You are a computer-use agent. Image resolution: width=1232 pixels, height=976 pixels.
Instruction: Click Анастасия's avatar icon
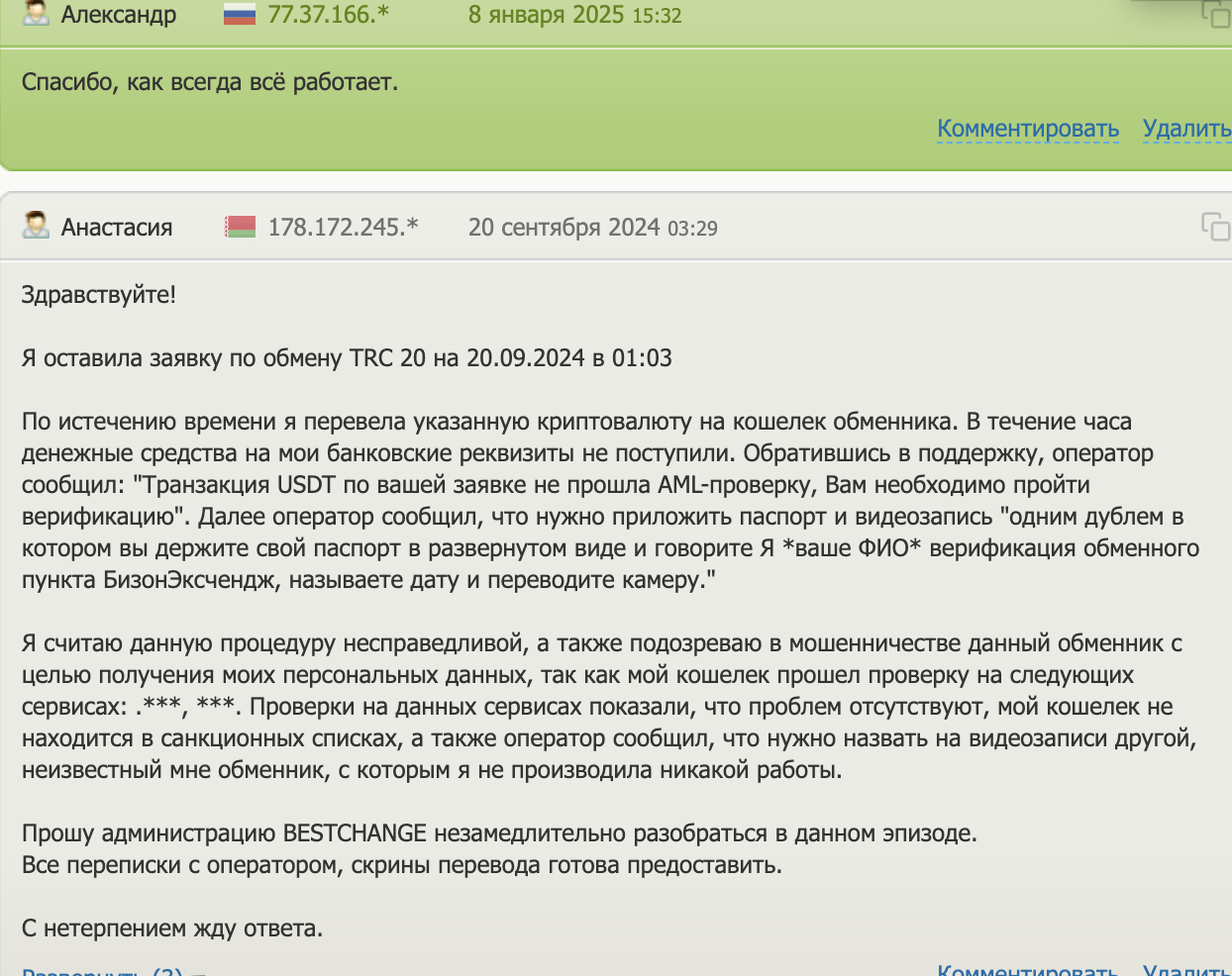[x=38, y=227]
